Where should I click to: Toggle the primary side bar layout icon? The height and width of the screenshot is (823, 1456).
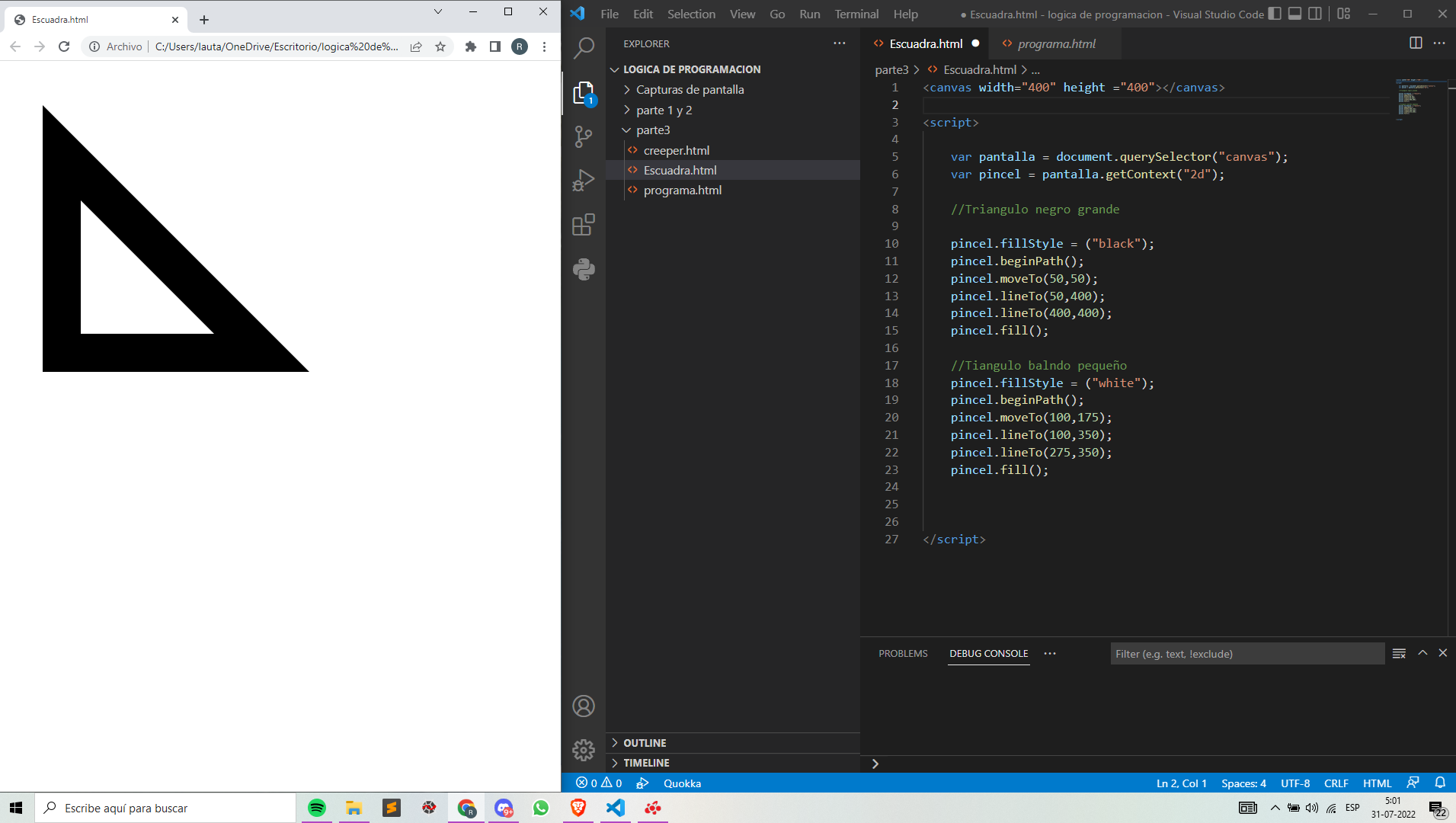click(1275, 14)
